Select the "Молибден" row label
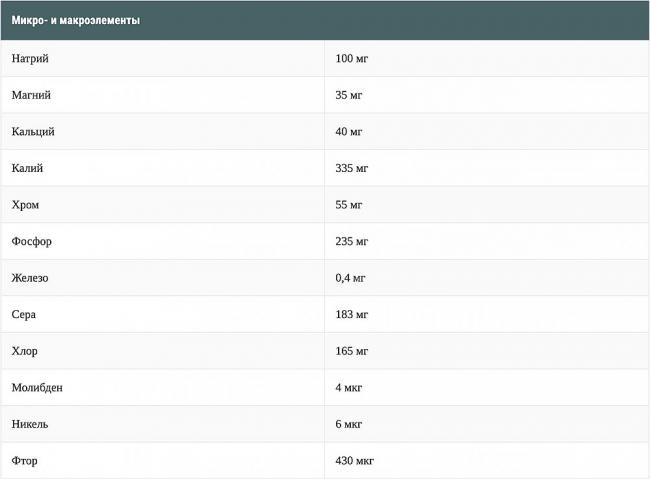The width and height of the screenshot is (650, 479). [x=37, y=387]
